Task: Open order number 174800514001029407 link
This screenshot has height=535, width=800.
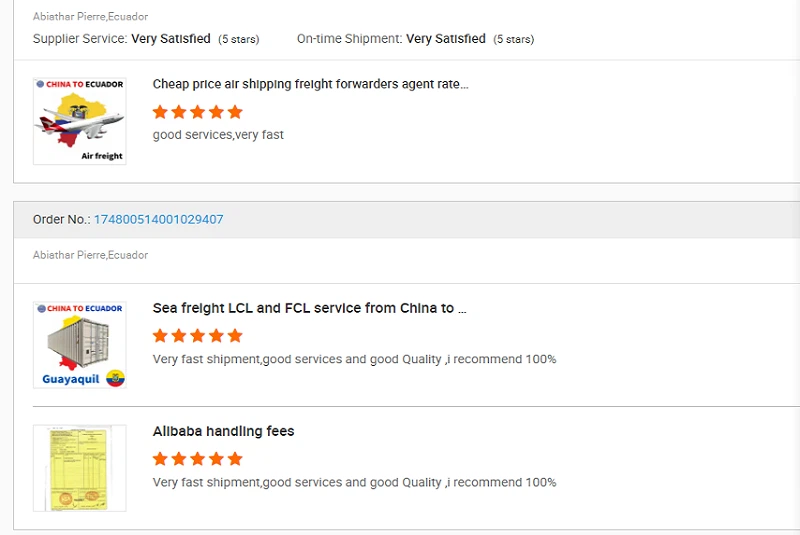Action: coord(158,219)
